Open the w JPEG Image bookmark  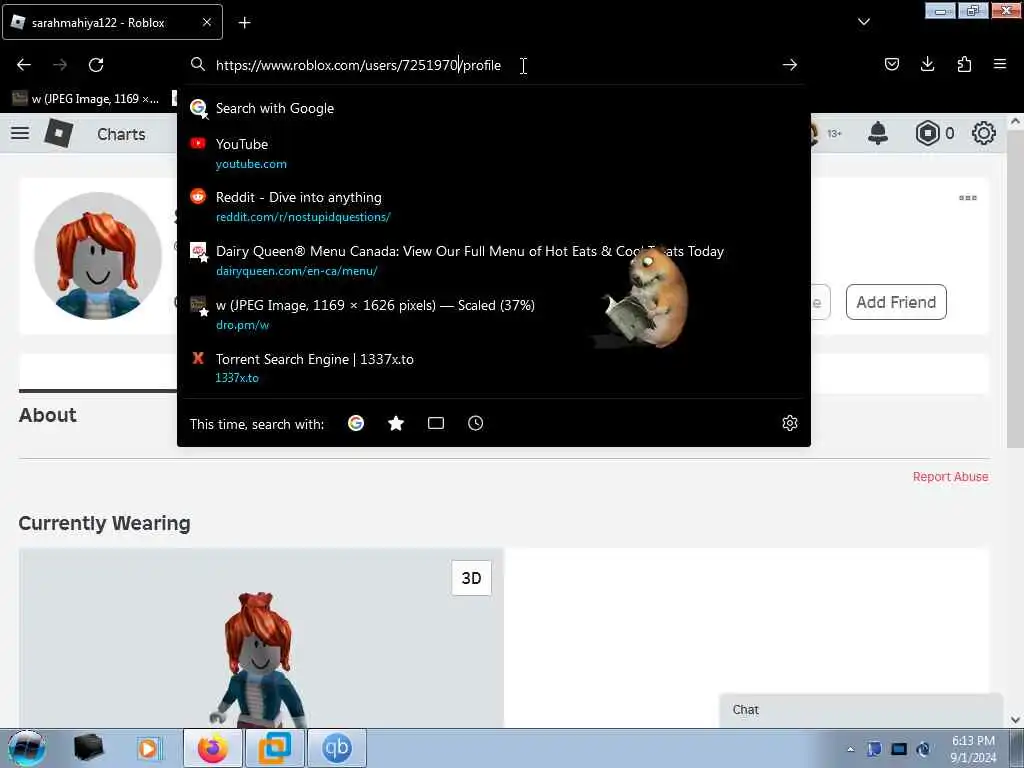86,99
